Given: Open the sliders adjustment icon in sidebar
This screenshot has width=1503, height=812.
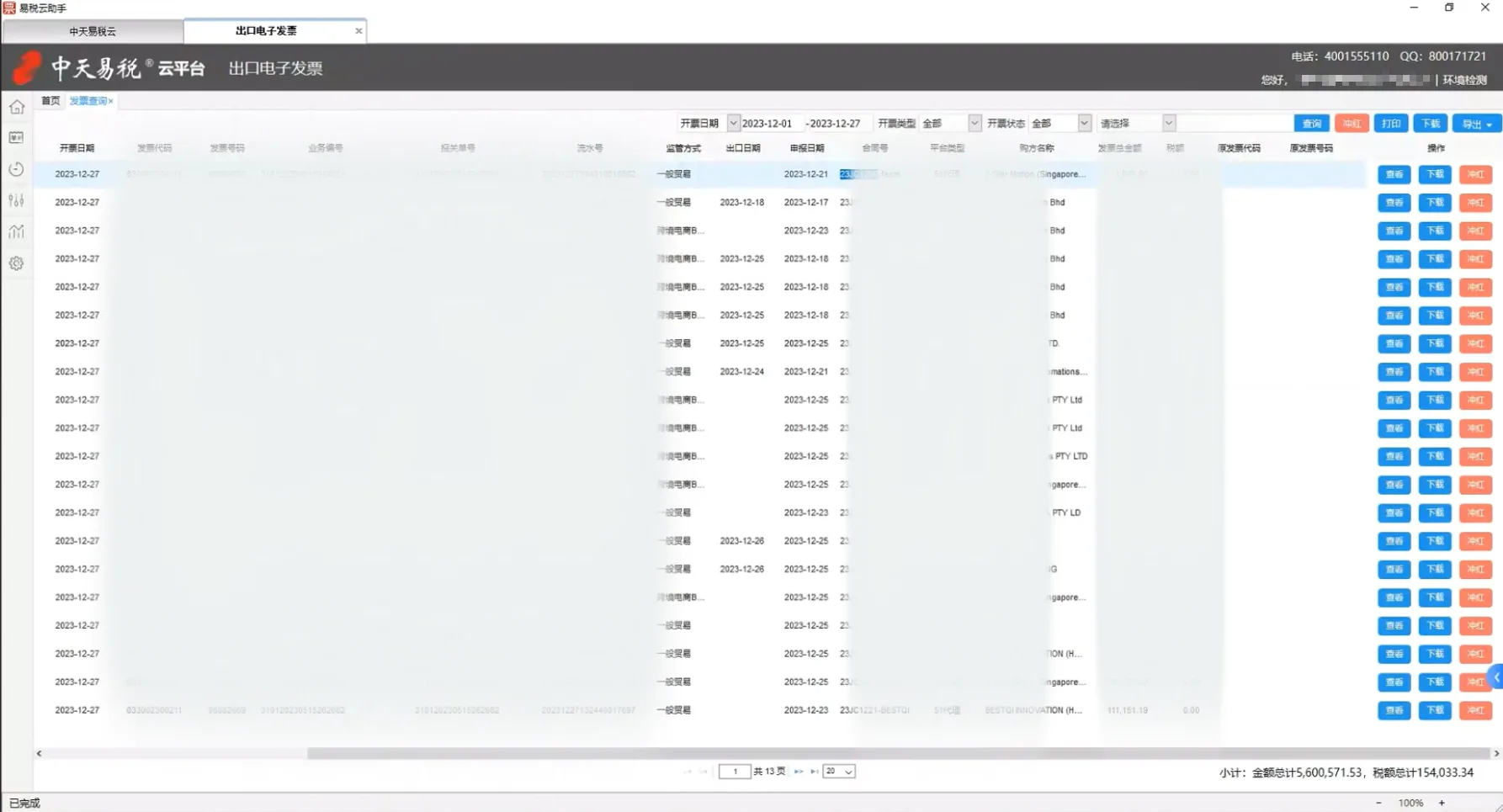Looking at the screenshot, I should (17, 200).
